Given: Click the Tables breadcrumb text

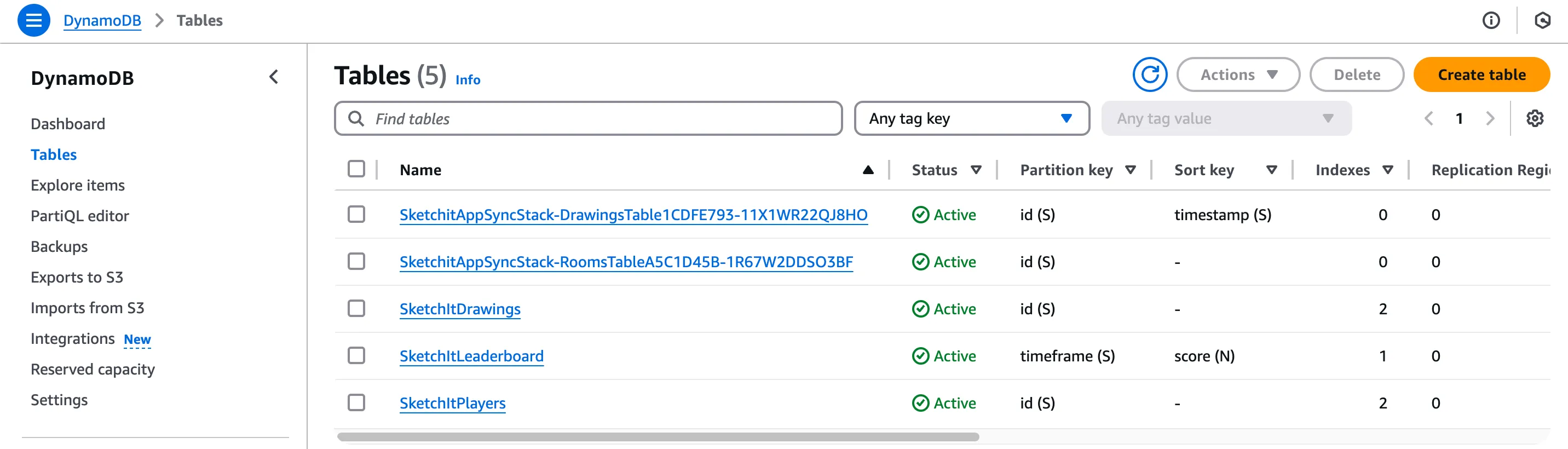Looking at the screenshot, I should point(199,21).
